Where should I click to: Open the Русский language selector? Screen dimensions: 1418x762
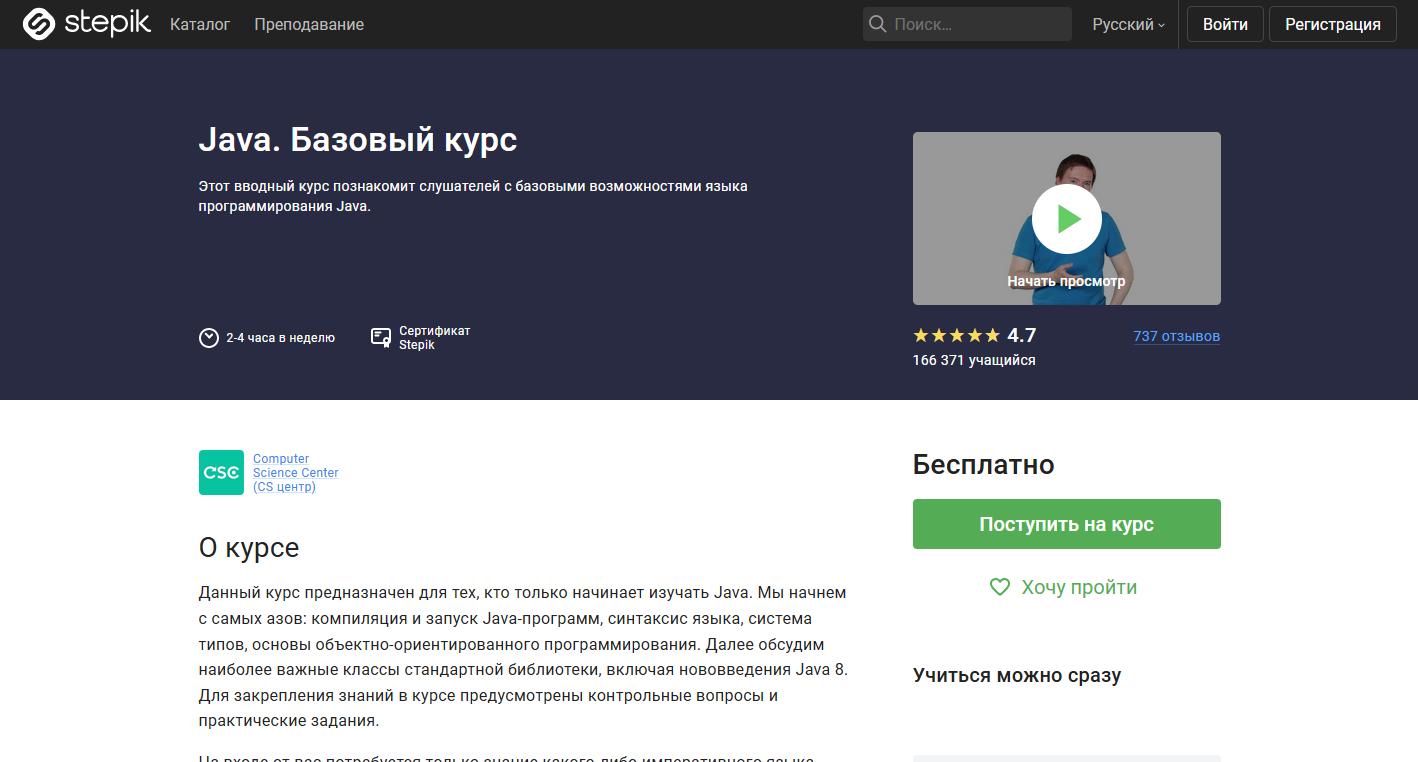(x=1122, y=24)
